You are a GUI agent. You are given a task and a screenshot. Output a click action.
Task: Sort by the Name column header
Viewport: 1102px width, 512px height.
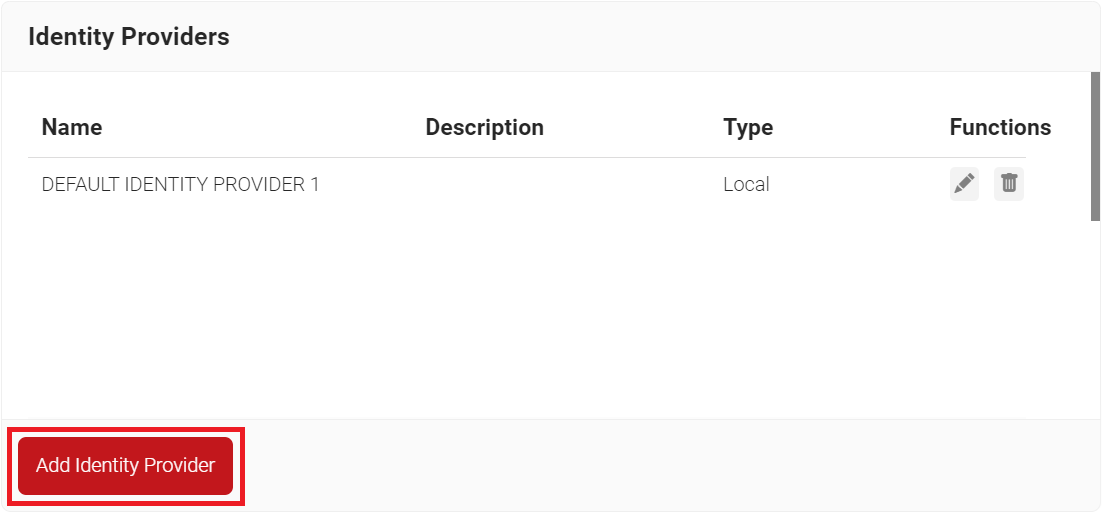click(72, 128)
